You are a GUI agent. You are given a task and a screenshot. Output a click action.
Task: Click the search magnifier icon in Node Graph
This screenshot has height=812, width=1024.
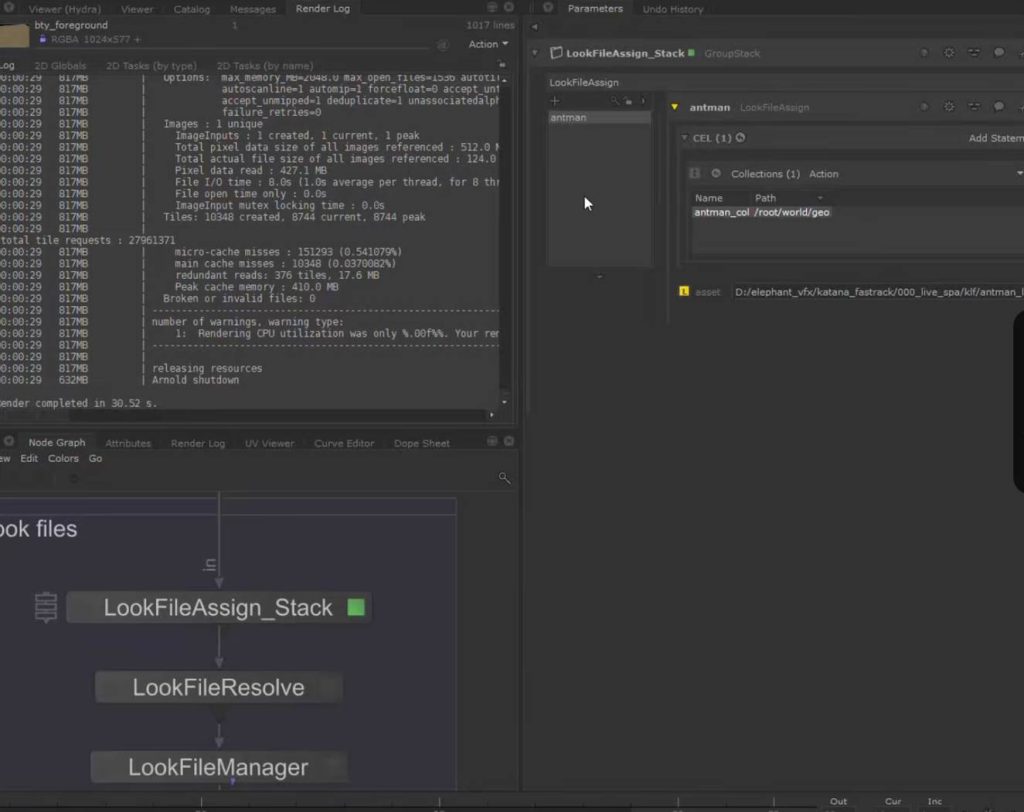point(505,479)
